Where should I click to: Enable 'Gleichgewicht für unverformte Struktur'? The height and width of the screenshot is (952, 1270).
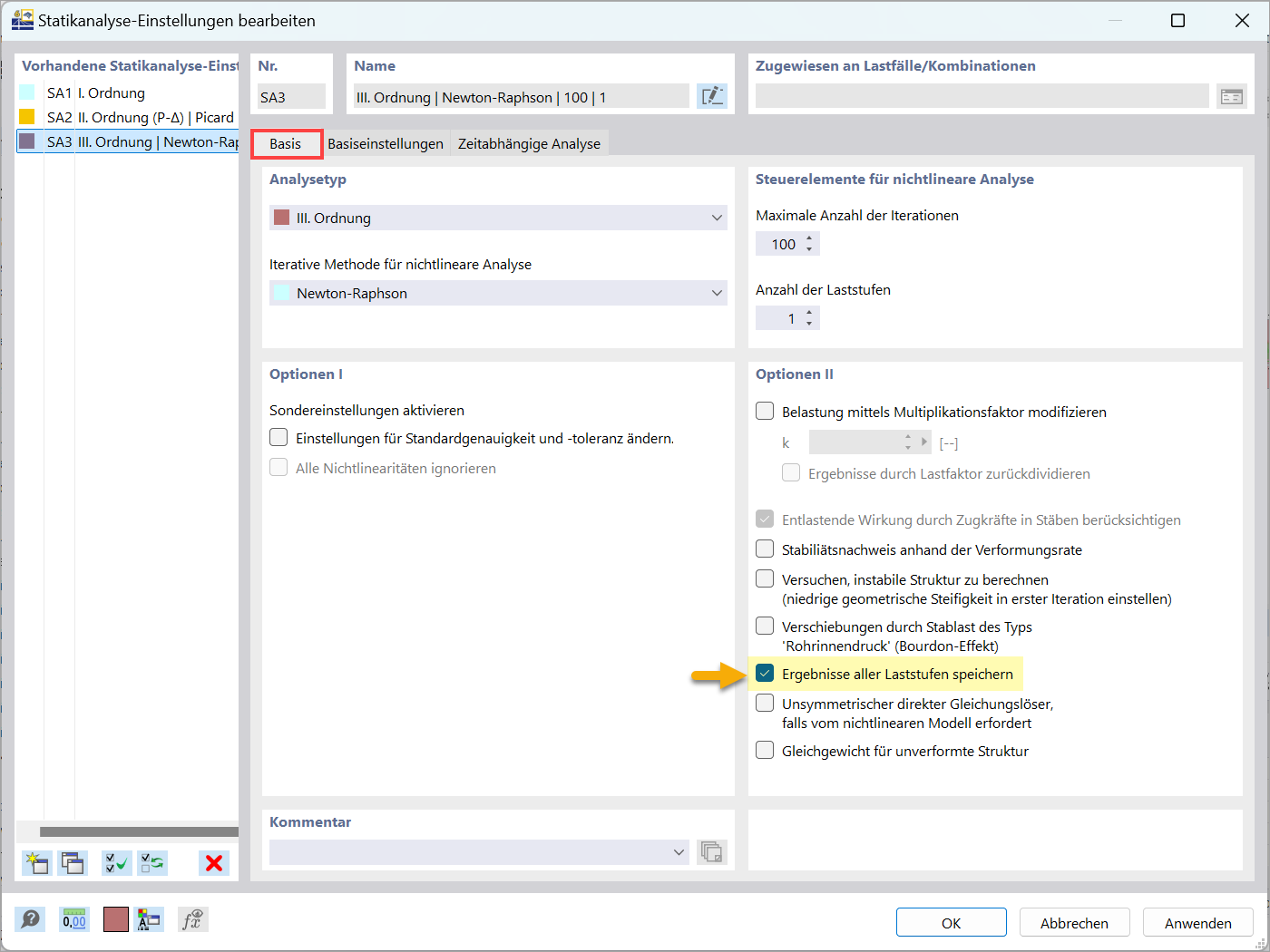click(x=765, y=750)
